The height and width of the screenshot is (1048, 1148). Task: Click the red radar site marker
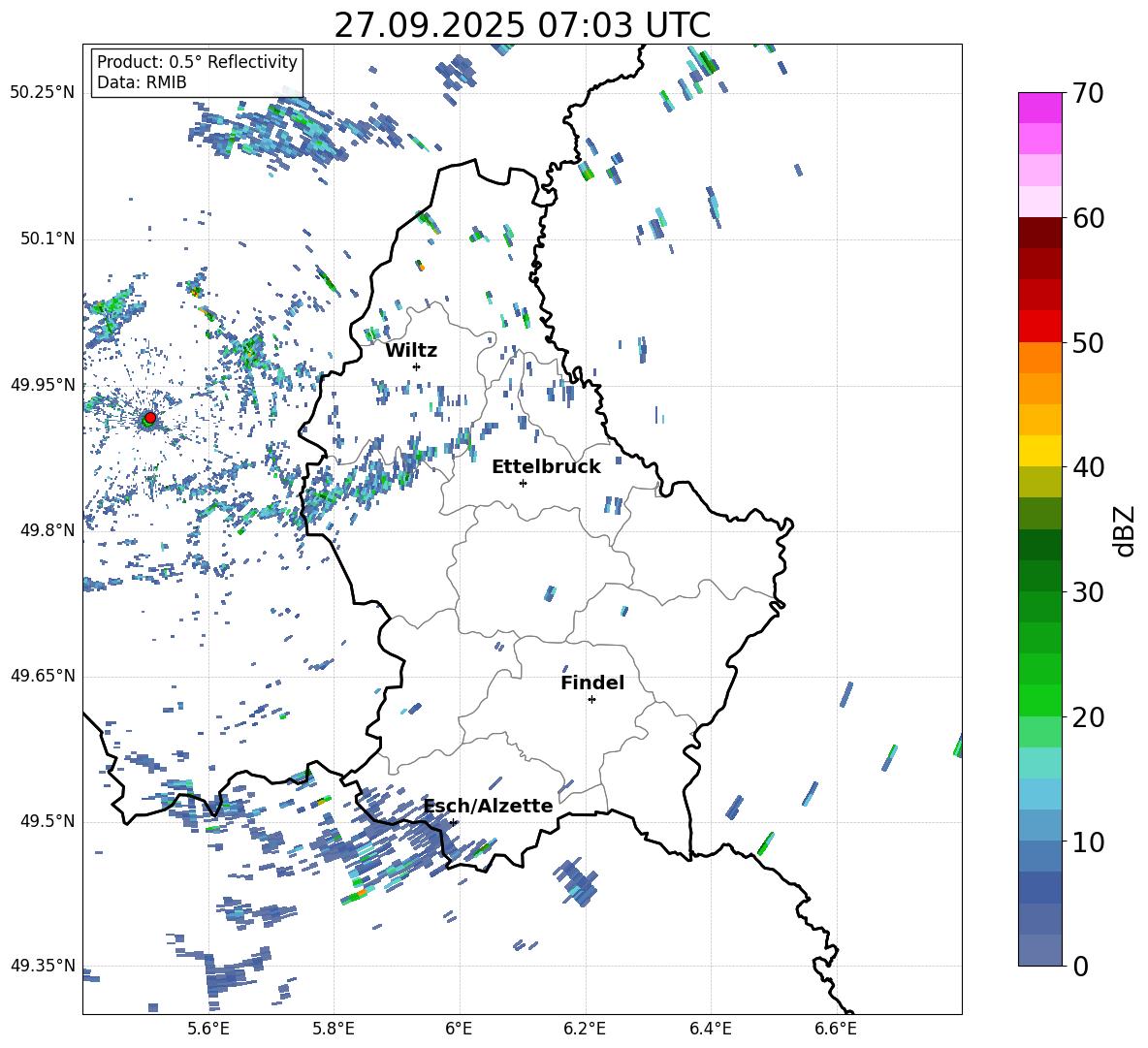150,417
